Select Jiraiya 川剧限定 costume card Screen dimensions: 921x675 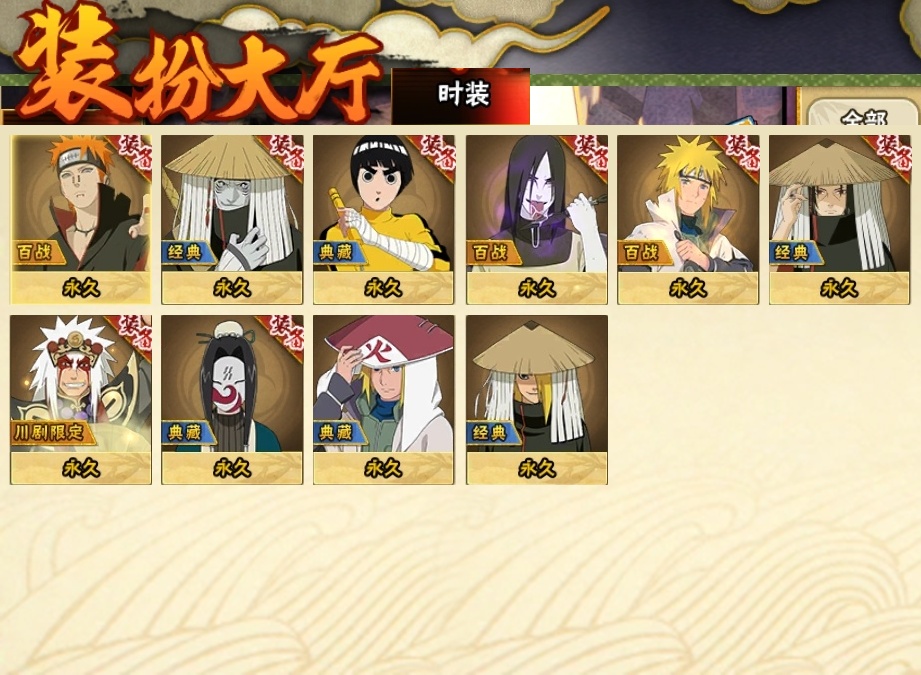tap(81, 399)
